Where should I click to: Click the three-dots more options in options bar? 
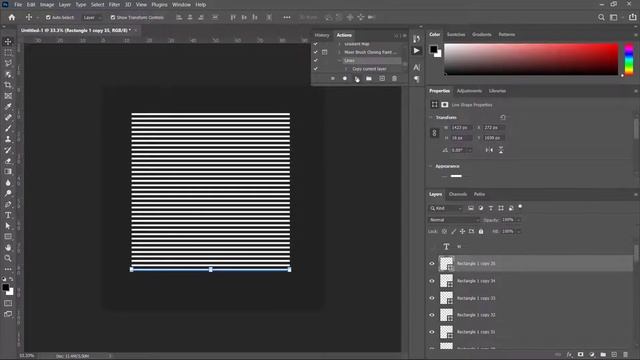[287, 17]
